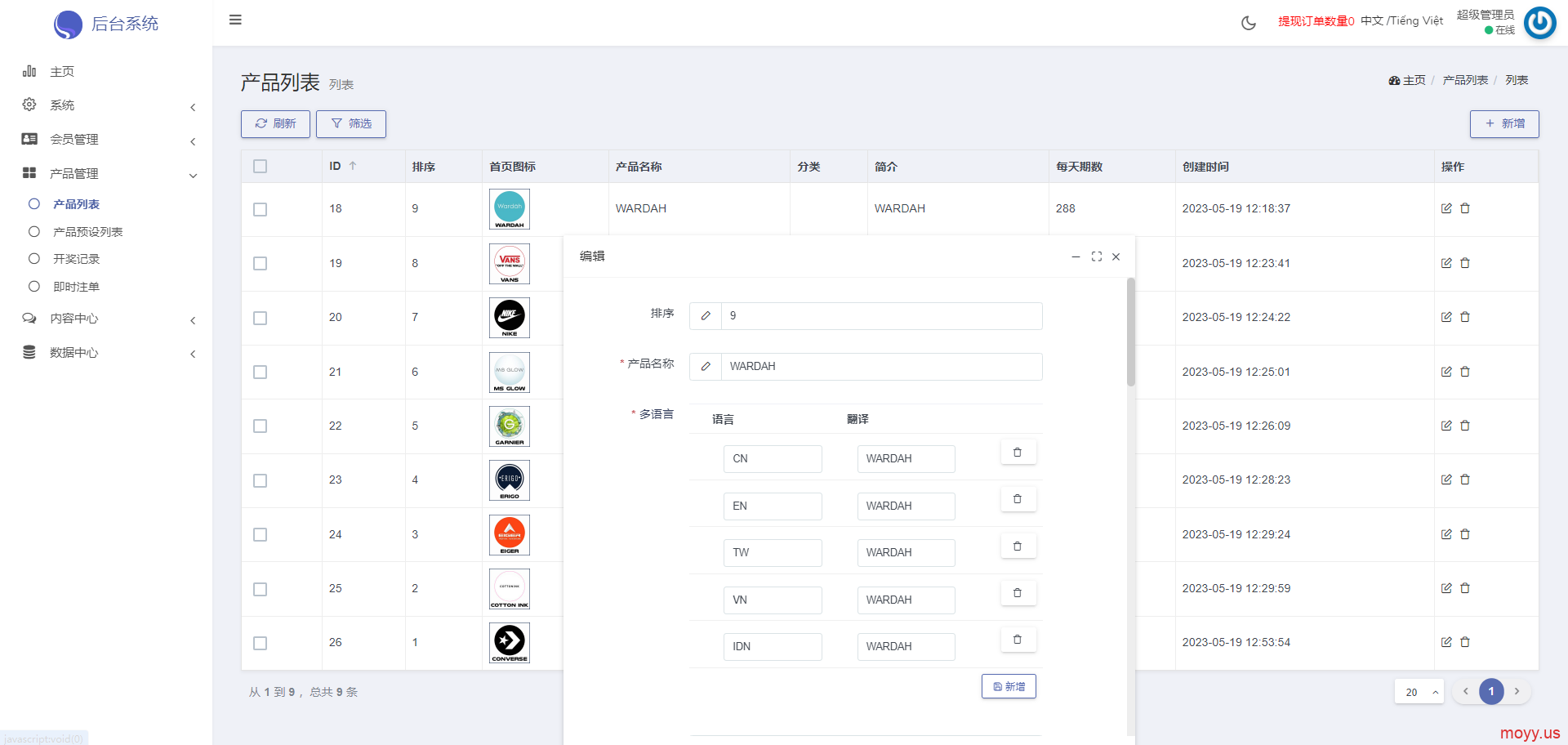Expand the 系统 sidebar menu

pyautogui.click(x=106, y=105)
